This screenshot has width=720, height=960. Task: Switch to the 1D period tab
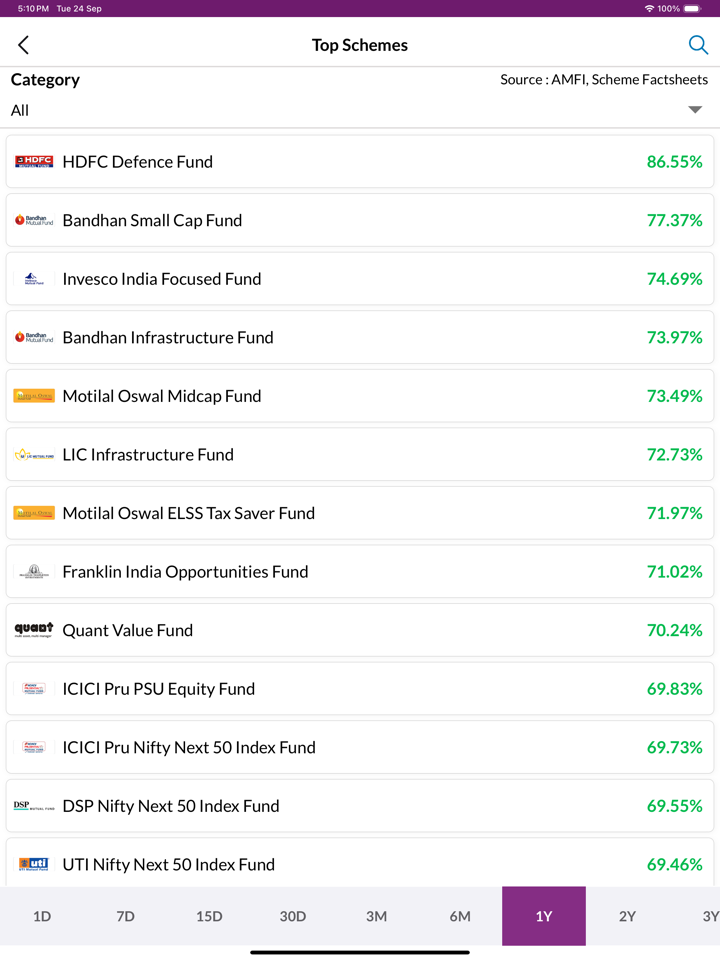[x=42, y=916]
